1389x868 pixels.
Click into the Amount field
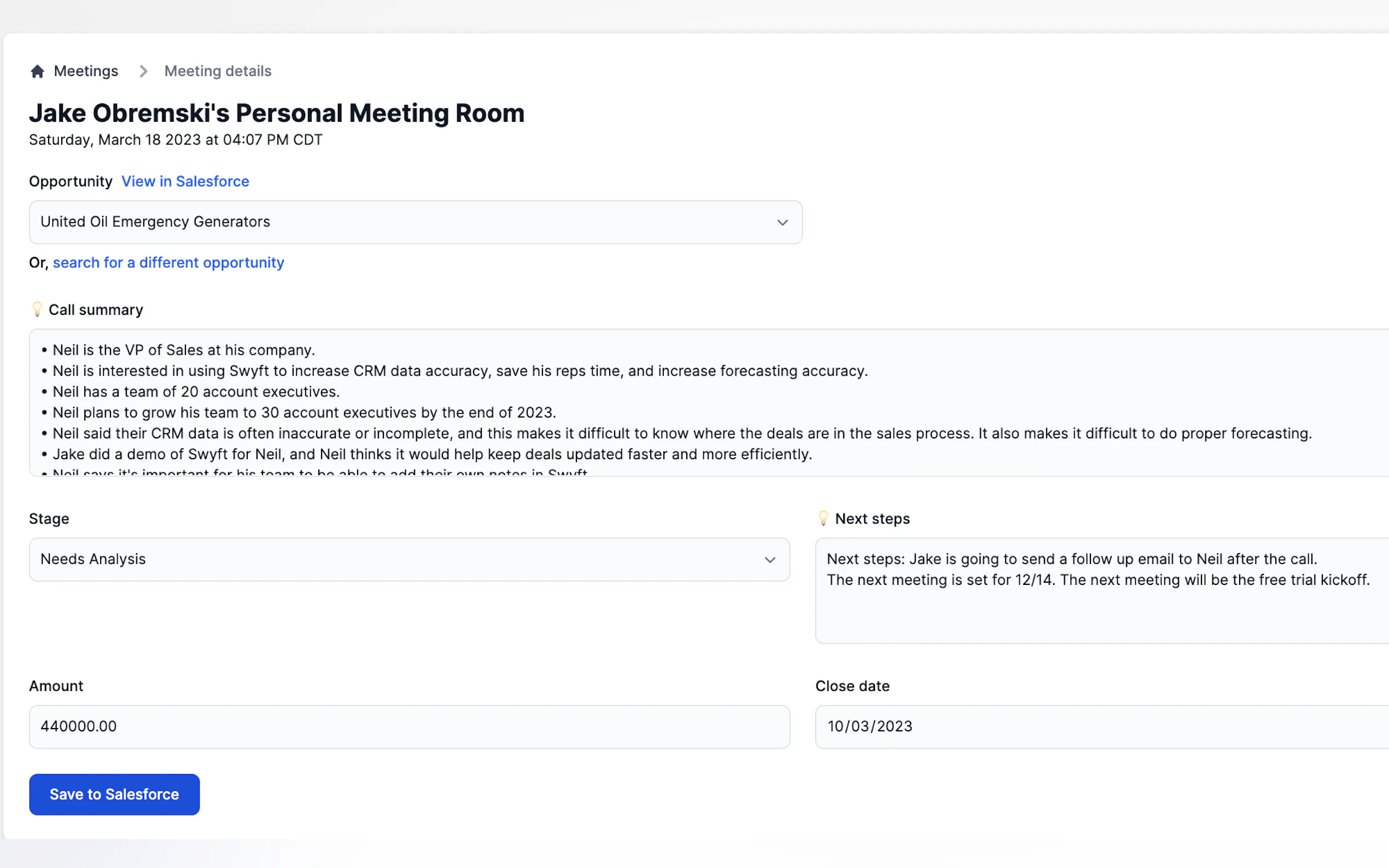pos(409,726)
